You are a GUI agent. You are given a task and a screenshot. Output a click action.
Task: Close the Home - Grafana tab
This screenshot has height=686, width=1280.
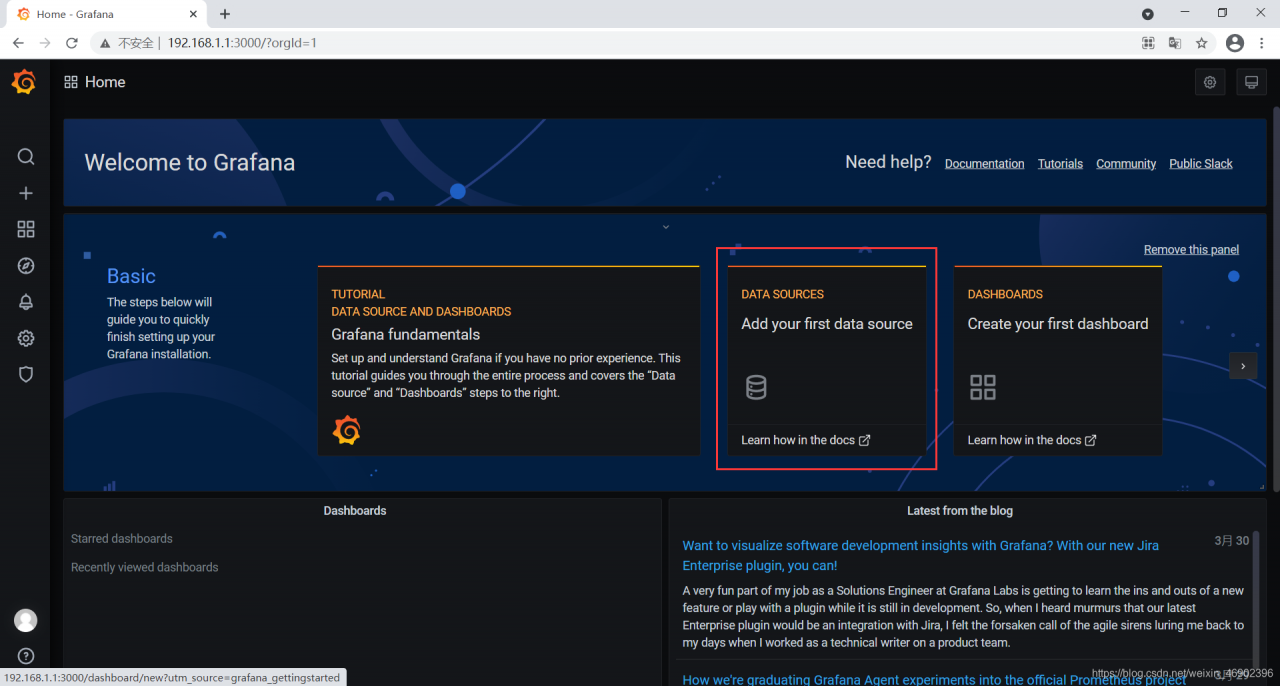(x=193, y=14)
